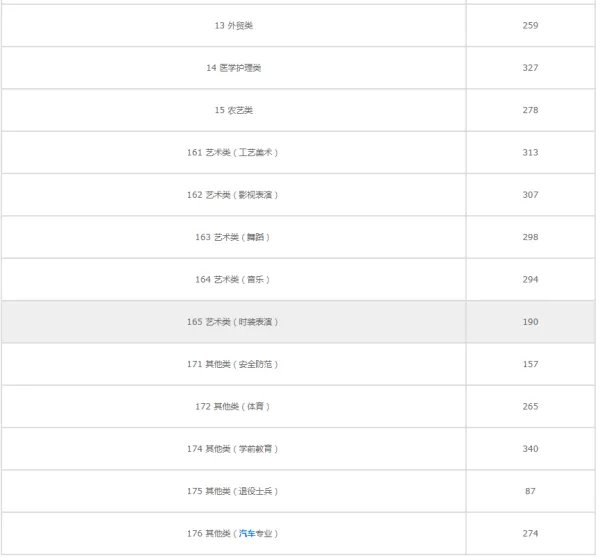Click the 171 其他类(安全防范) cell

[233, 364]
